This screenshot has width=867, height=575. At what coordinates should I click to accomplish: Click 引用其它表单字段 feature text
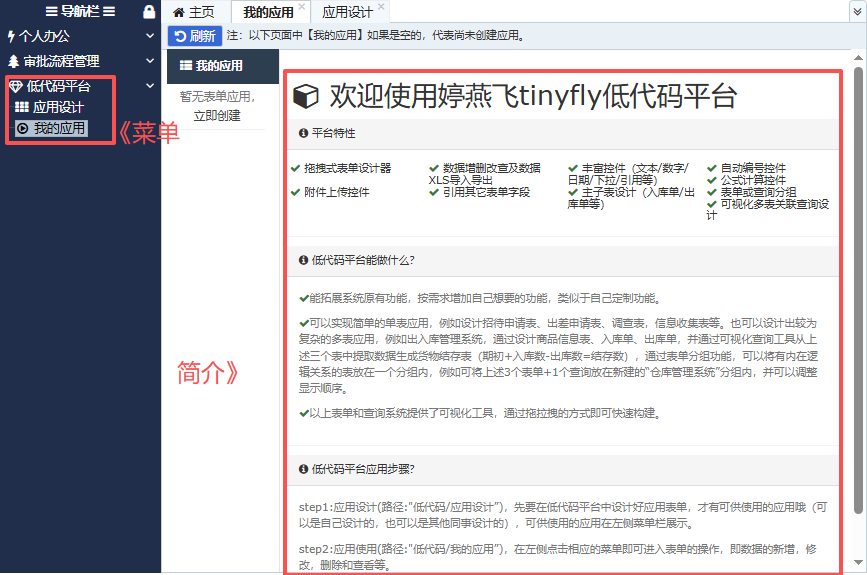[486, 192]
